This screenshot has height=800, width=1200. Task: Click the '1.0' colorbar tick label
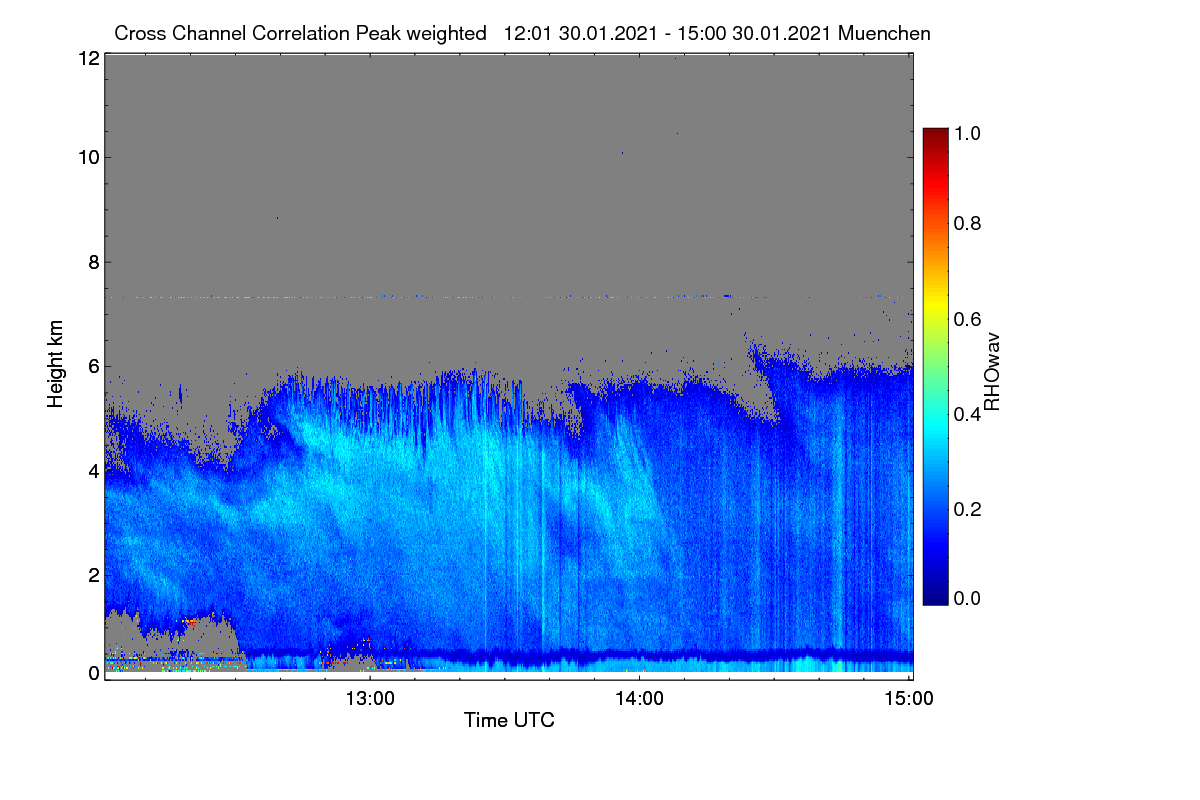966,132
